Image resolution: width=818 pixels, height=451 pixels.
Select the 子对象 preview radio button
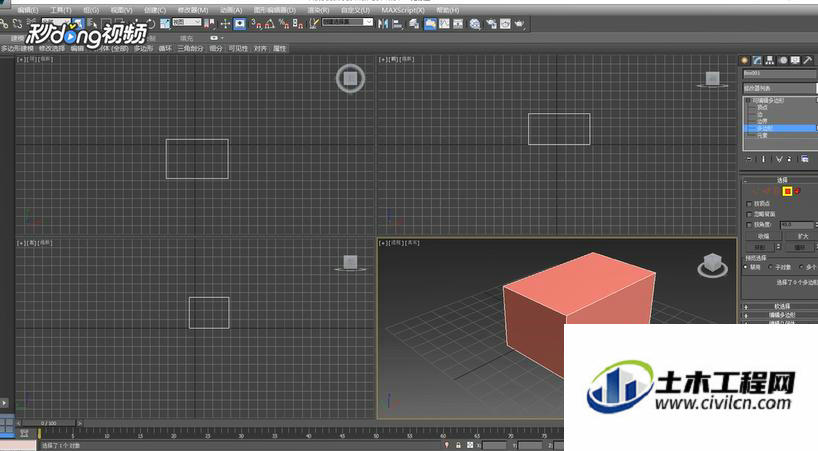click(770, 267)
